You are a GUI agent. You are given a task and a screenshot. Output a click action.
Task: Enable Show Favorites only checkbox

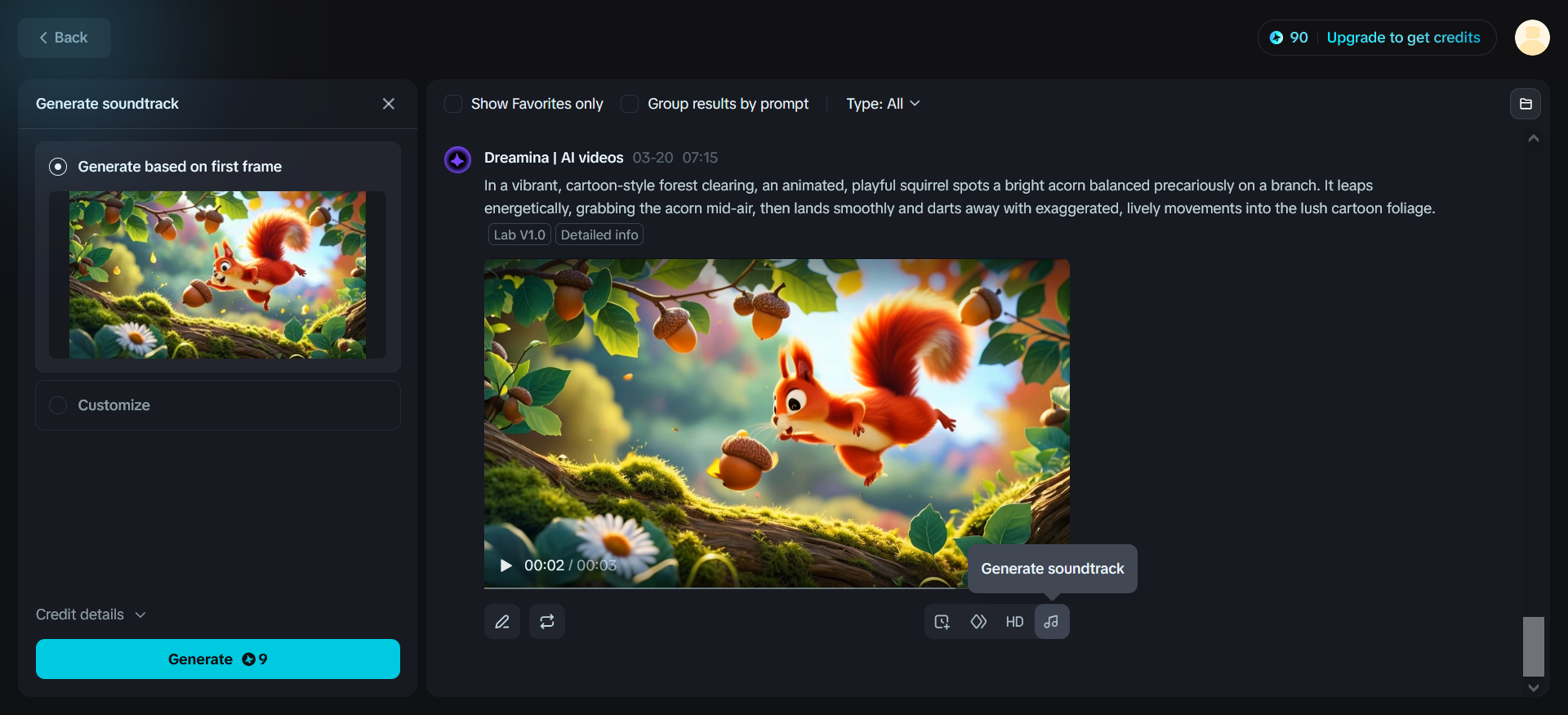(453, 104)
